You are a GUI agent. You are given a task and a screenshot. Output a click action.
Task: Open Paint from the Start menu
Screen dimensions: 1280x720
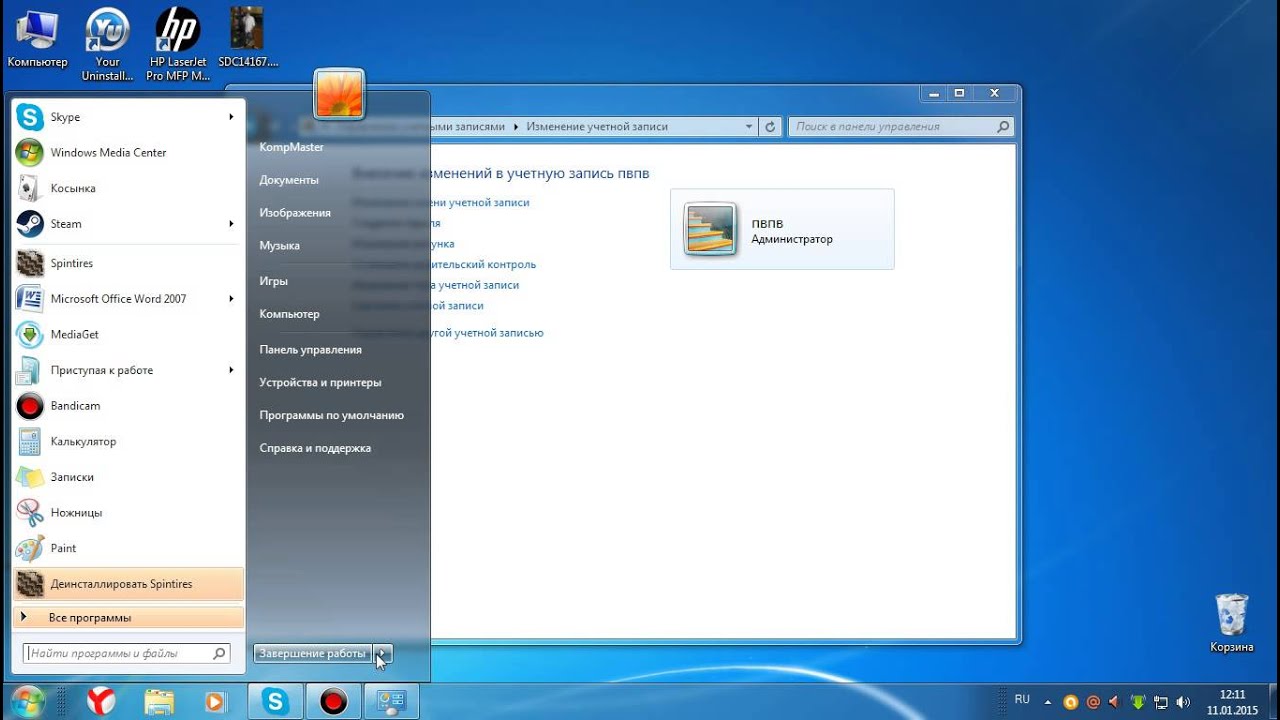coord(128,548)
